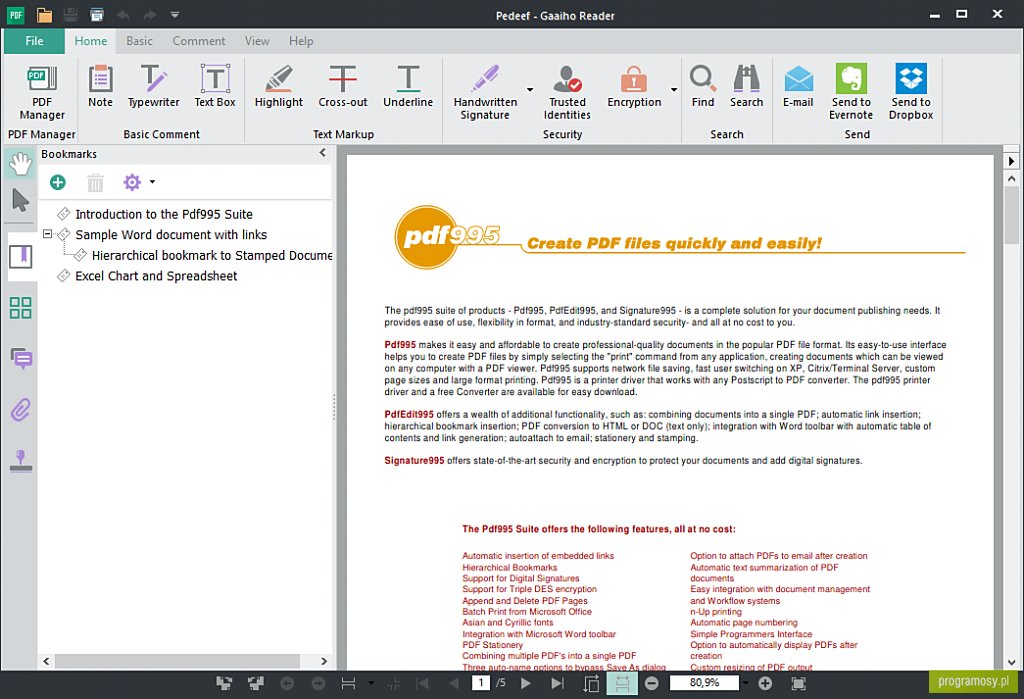Jump to Excel Chart and Spreadsheet bookmark
Screen dimensions: 1024x699
(156, 276)
